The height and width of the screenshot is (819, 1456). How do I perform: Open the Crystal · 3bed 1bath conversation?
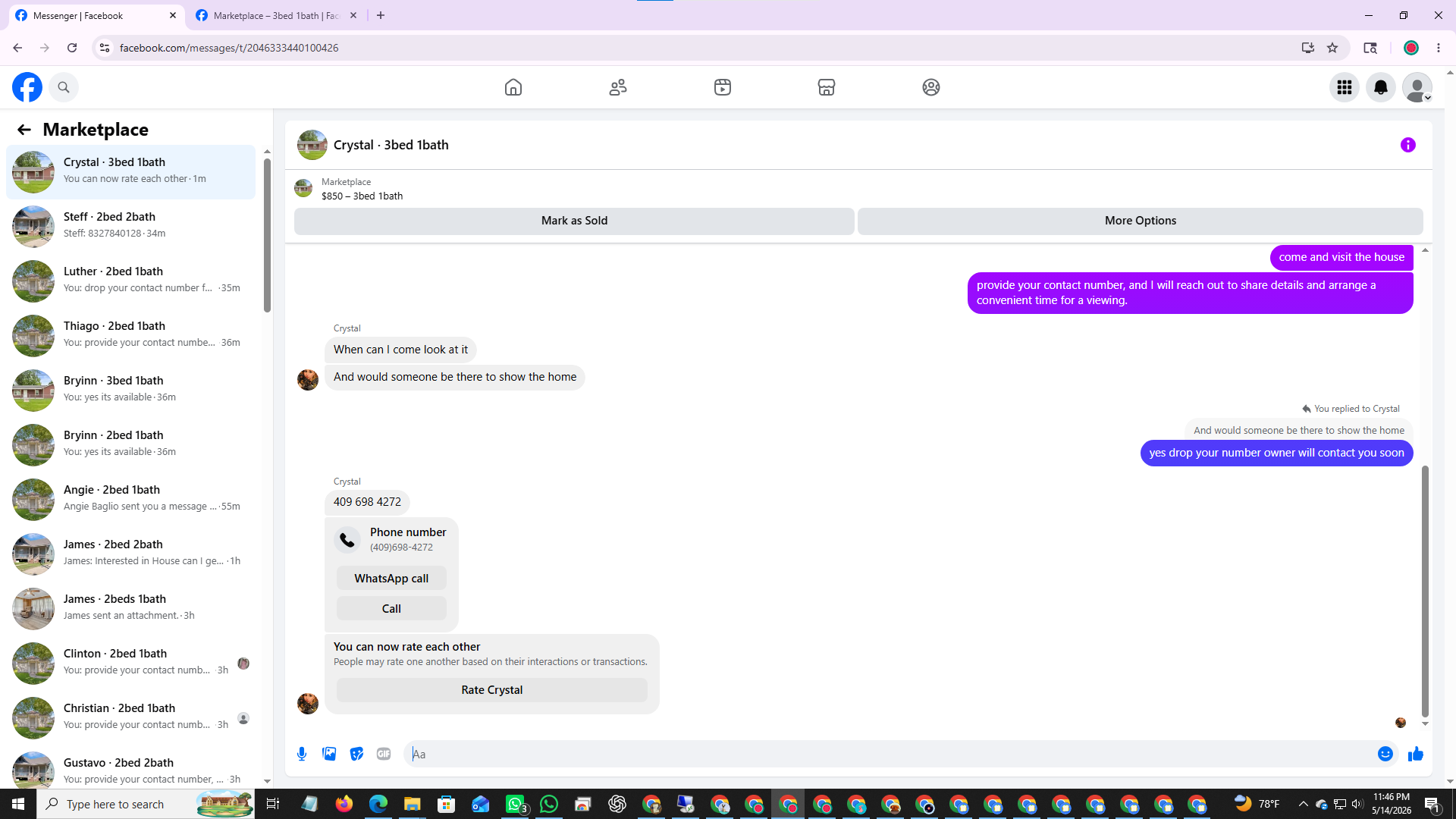click(x=131, y=172)
